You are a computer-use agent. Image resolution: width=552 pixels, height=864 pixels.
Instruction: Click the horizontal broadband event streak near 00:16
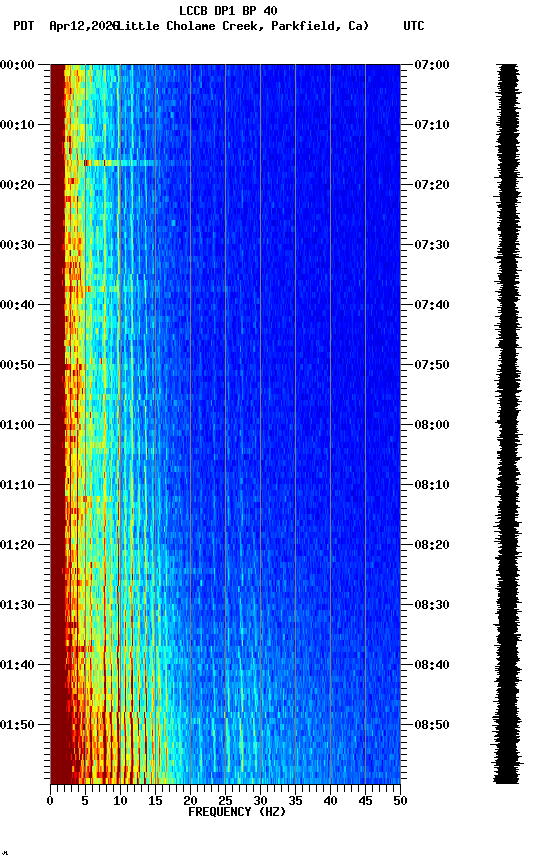click(121, 163)
